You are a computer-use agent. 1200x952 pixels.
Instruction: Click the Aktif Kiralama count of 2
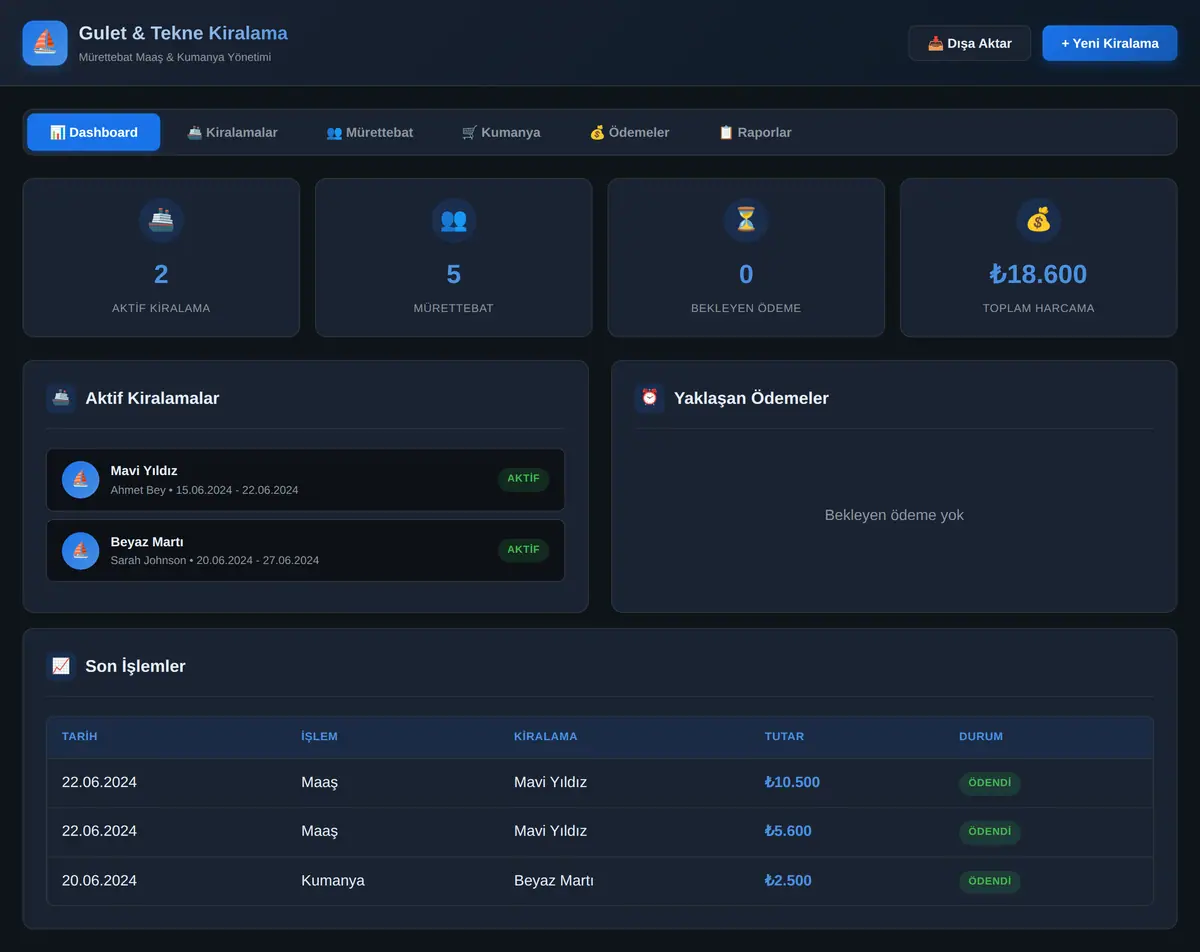pyautogui.click(x=161, y=274)
